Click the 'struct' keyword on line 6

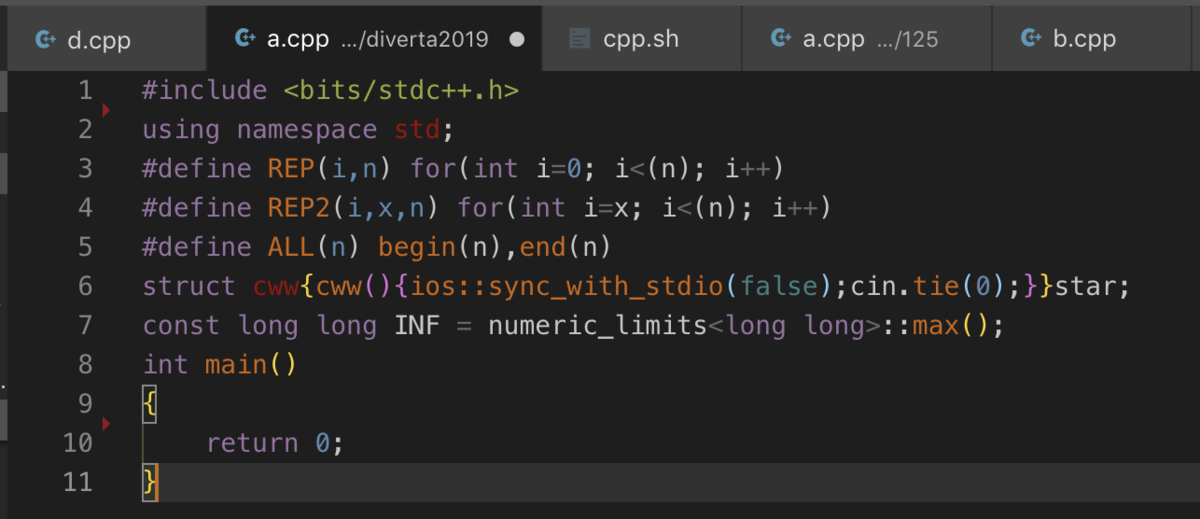tap(189, 286)
